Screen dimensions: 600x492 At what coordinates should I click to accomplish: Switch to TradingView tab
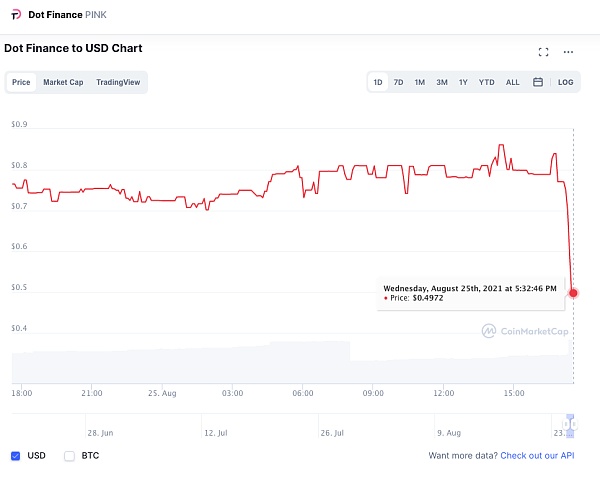point(118,82)
